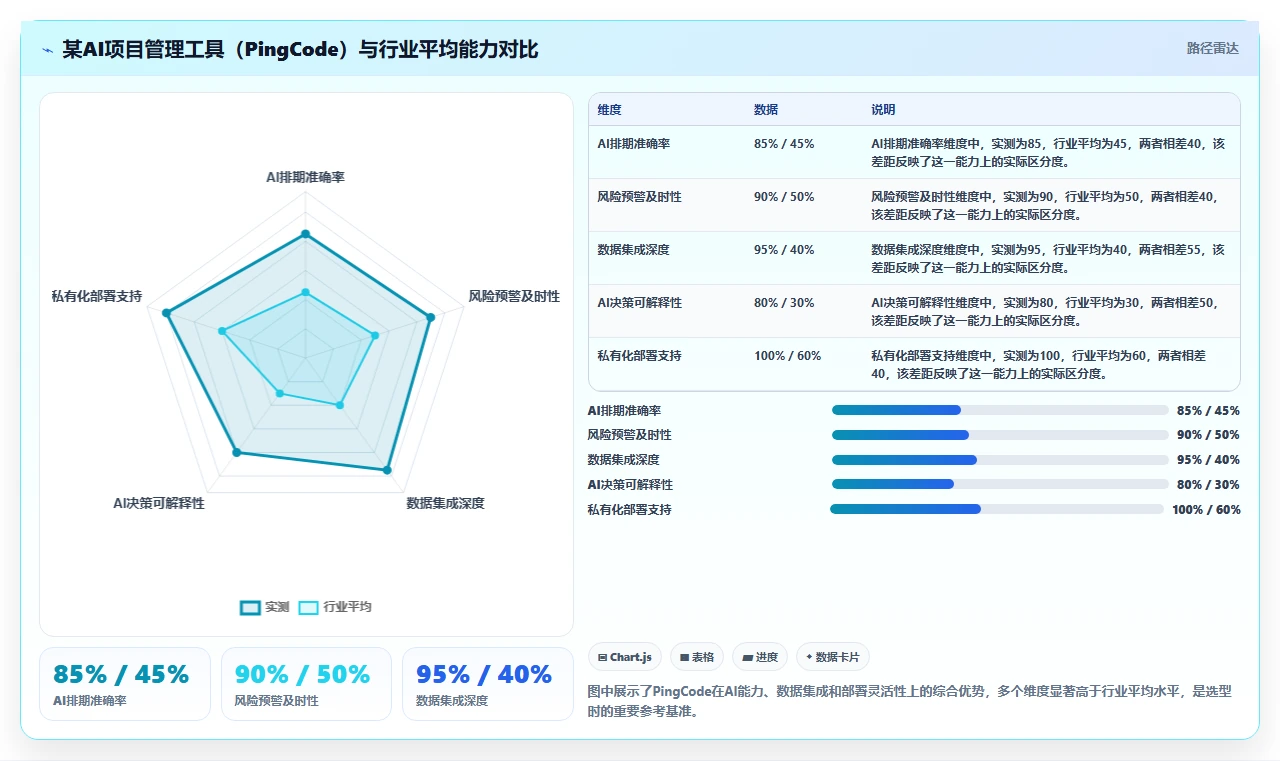Click the 私有化部署支持 label in the progress list
1280x761 pixels.
630,509
